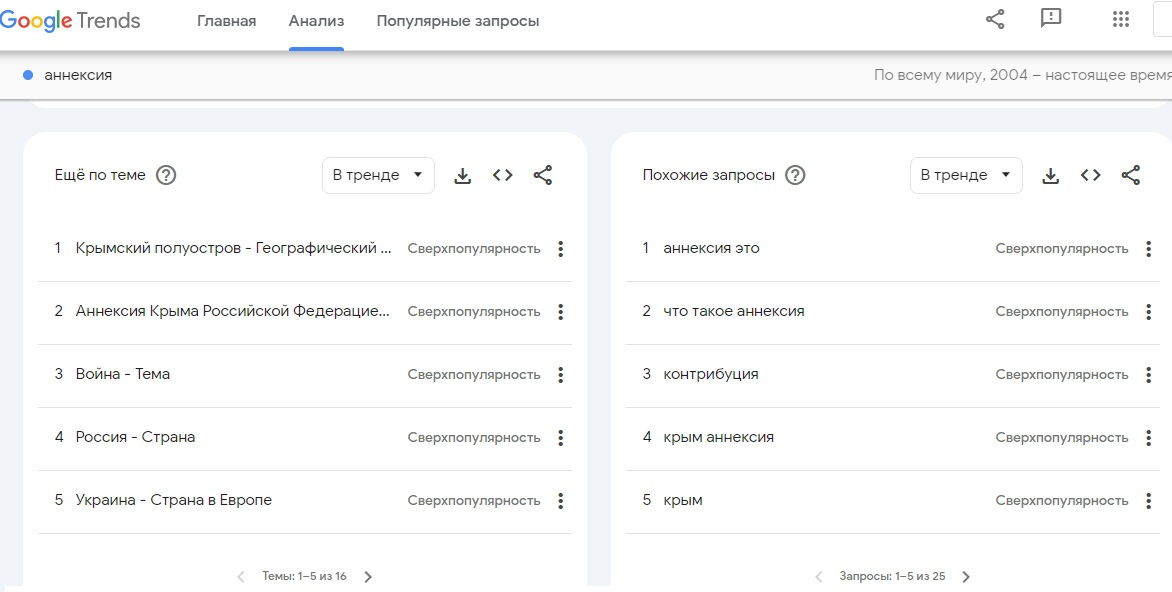
Task: Open more options for контрибуция row
Action: (1149, 374)
